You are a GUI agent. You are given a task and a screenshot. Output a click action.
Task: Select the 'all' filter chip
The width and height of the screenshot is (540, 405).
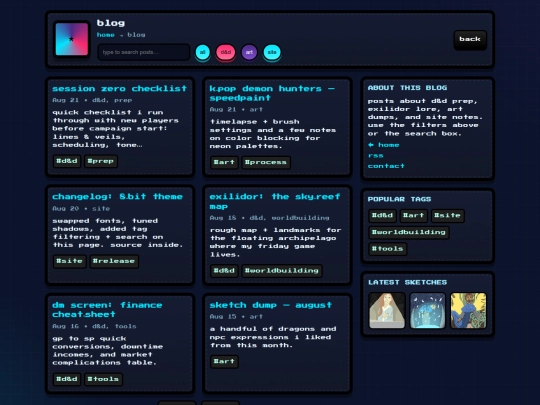point(202,52)
